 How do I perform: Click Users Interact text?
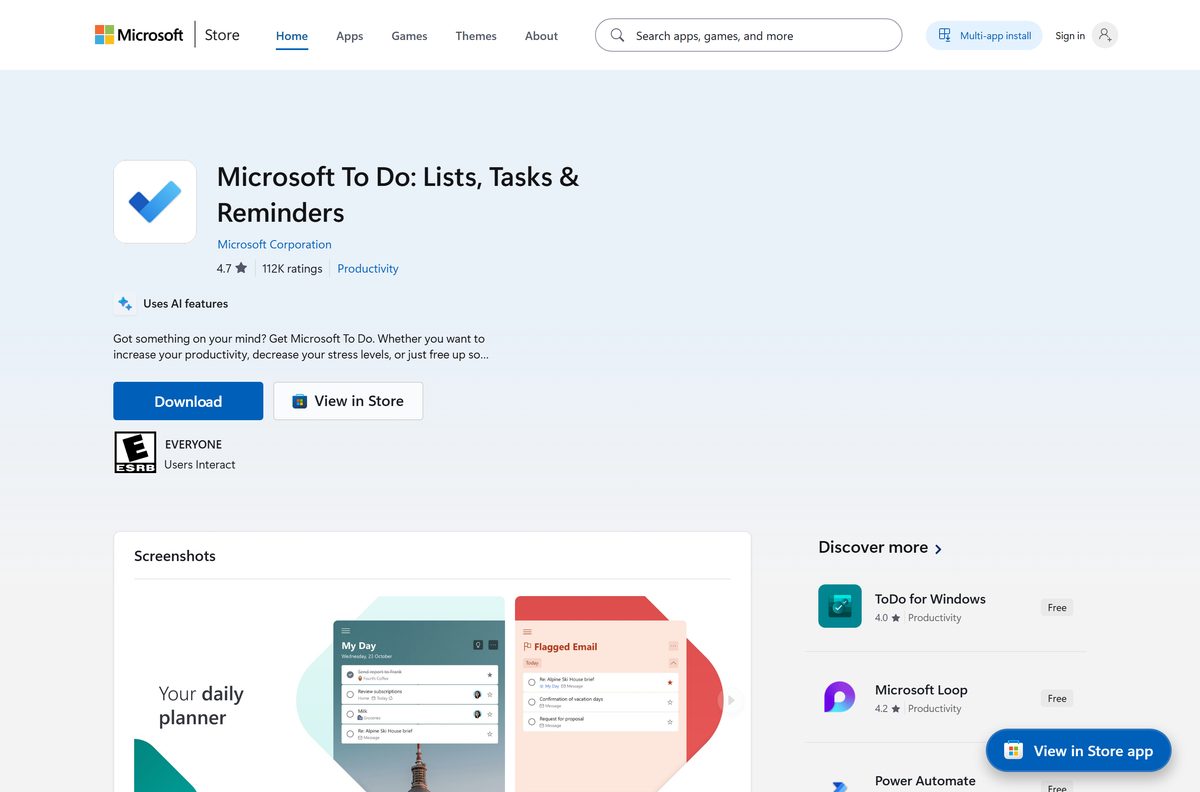click(200, 464)
